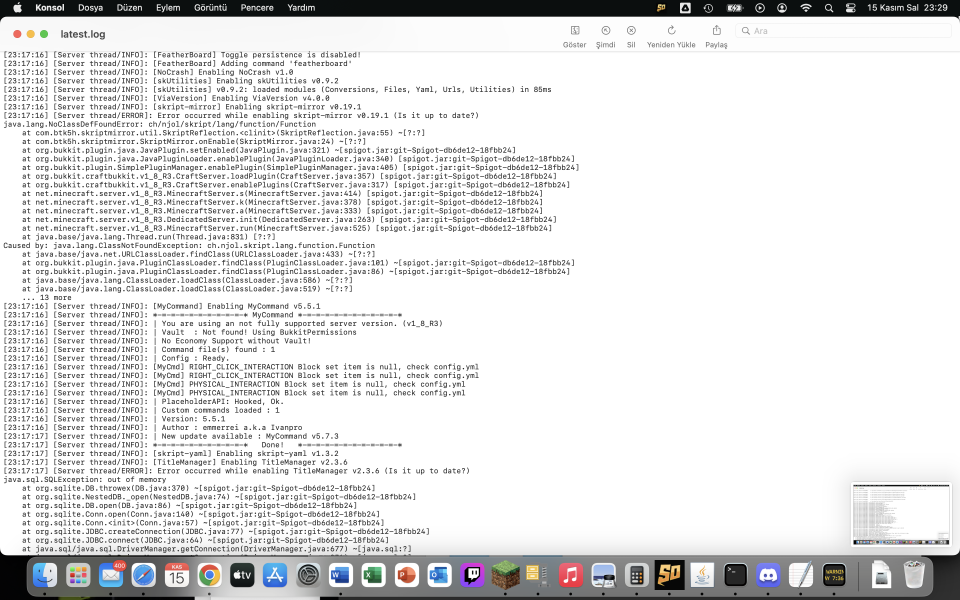
Task: Click the 'Caused by: java.lang.ClassNotFoundException' line
Action: click(189, 246)
